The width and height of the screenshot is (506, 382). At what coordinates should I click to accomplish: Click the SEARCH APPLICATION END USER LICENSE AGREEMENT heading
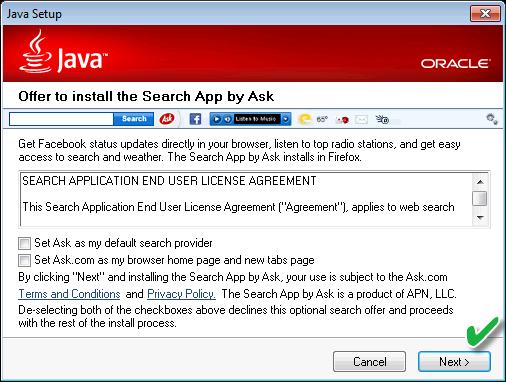169,181
